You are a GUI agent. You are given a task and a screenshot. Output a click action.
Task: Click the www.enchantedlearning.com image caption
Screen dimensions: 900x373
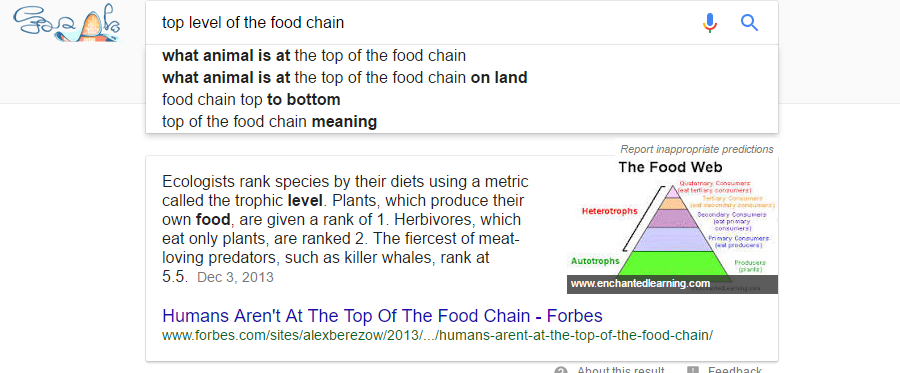(640, 283)
